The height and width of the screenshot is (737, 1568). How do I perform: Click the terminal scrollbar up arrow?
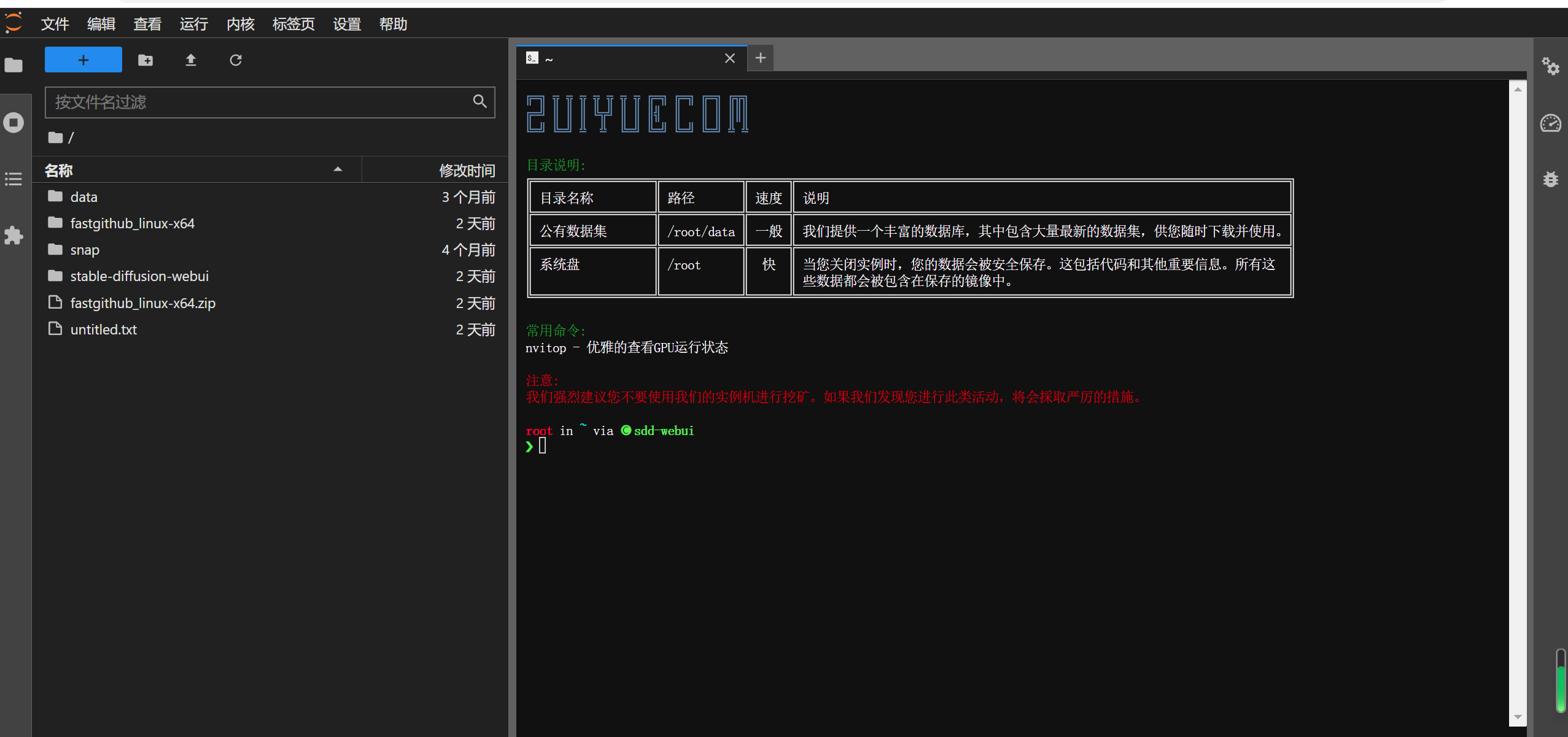[x=1518, y=89]
